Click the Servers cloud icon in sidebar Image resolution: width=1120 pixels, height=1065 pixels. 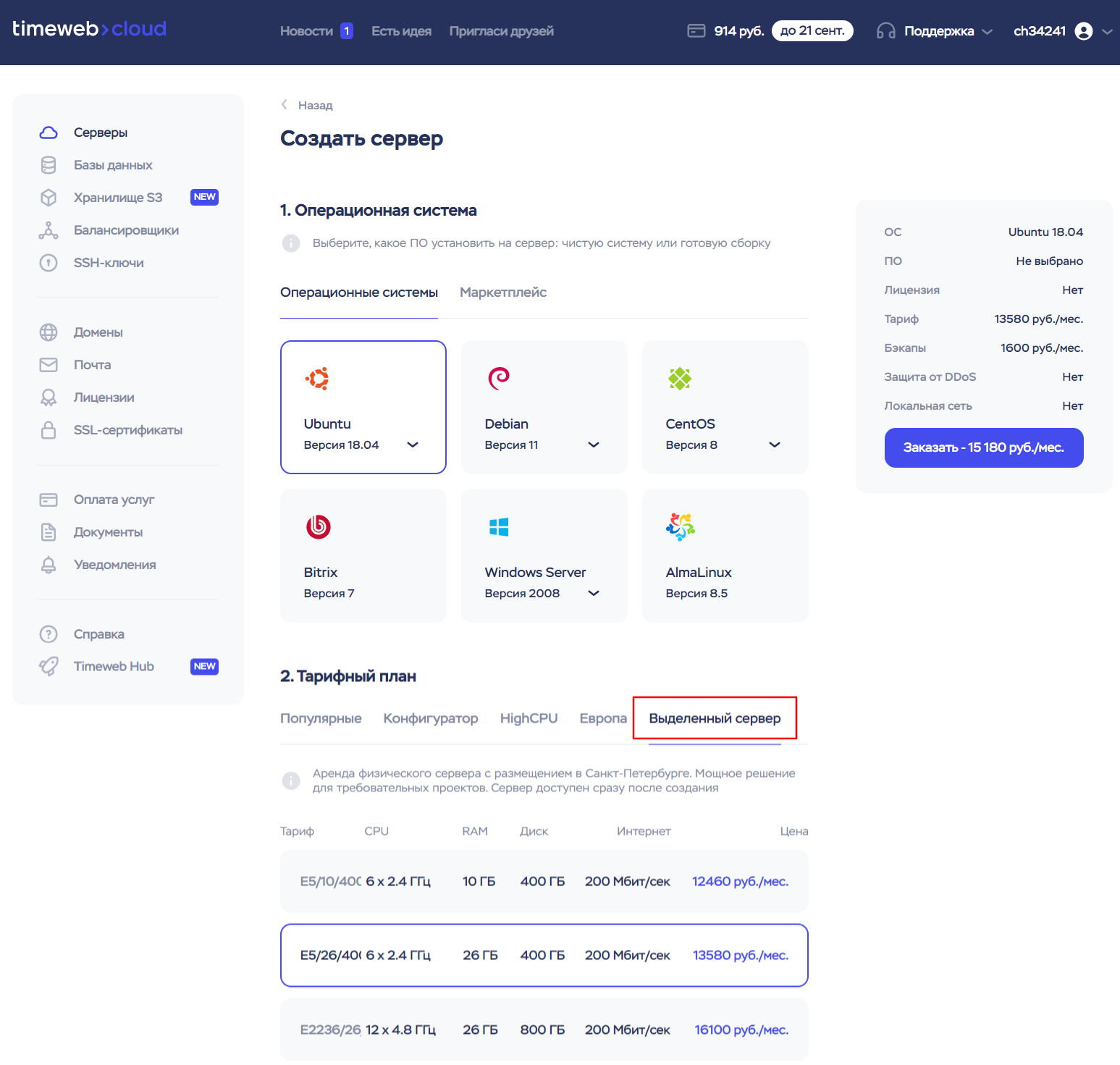pos(49,132)
